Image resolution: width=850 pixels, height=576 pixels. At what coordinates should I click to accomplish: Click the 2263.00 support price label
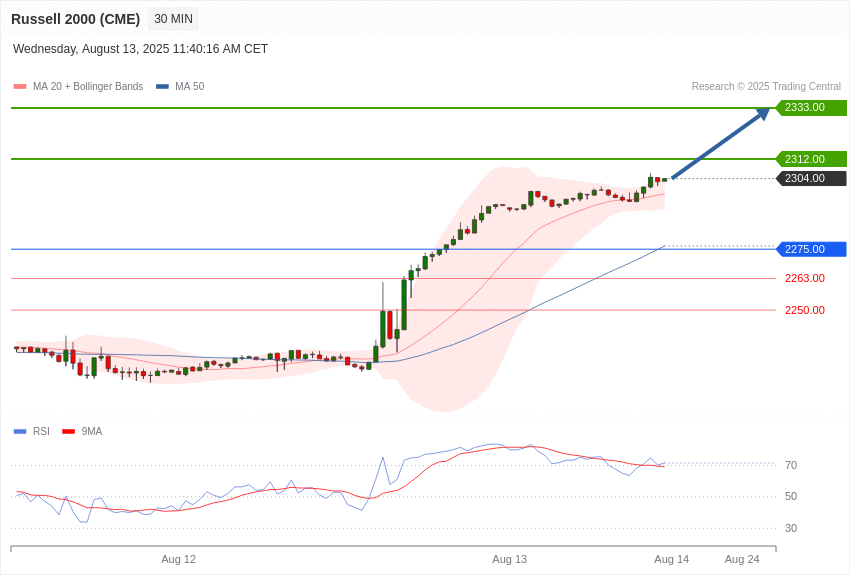pyautogui.click(x=805, y=279)
